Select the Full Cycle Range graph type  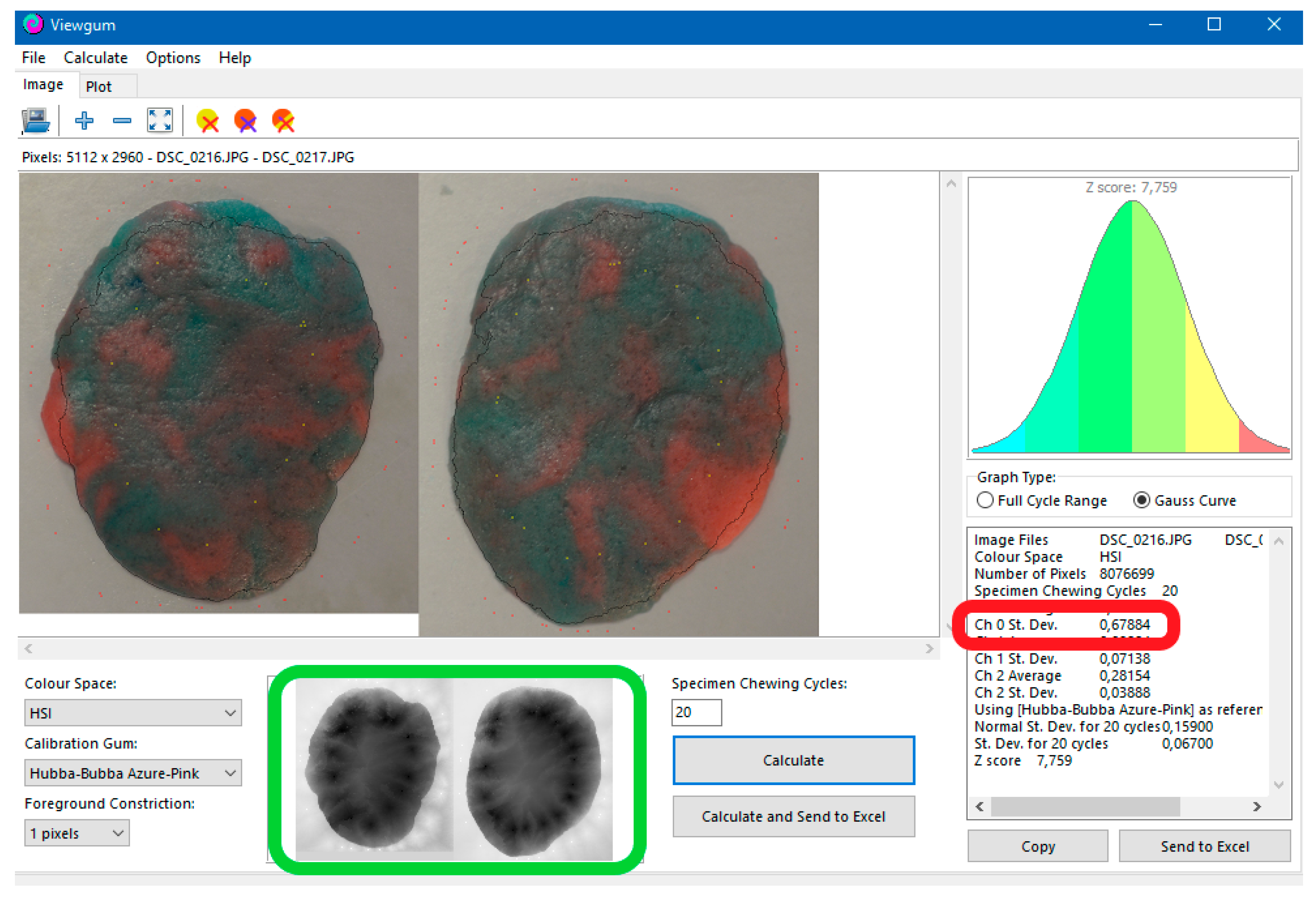tap(985, 500)
